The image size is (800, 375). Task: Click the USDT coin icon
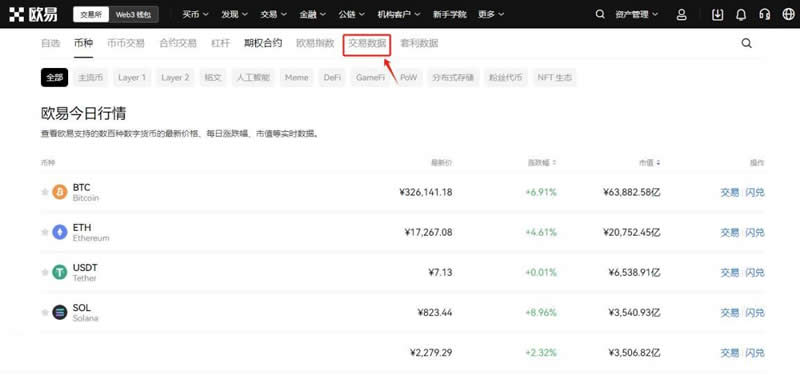[x=60, y=272]
